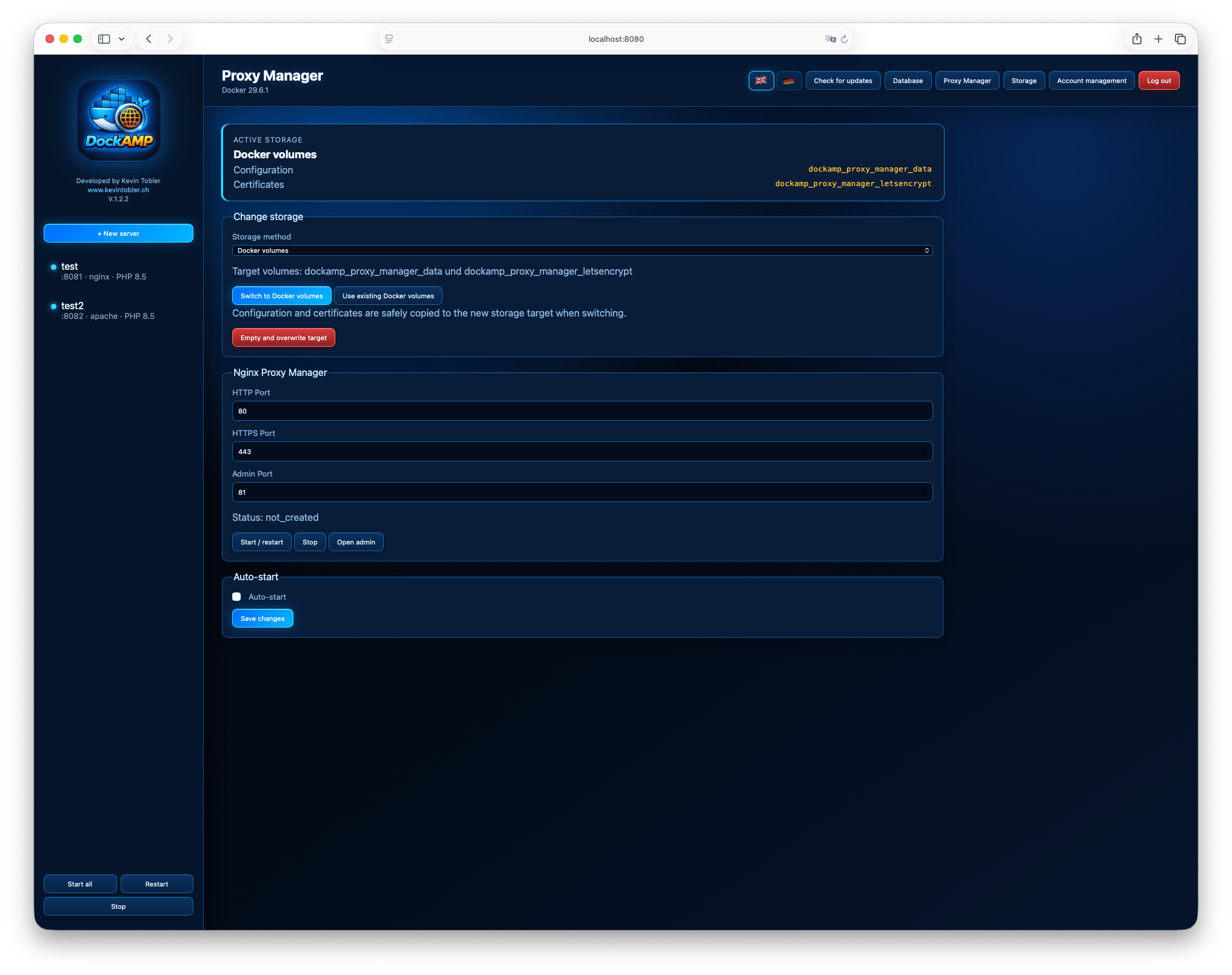The width and height of the screenshot is (1232, 975).
Task: Show the tab overview icon
Action: coord(1180,39)
